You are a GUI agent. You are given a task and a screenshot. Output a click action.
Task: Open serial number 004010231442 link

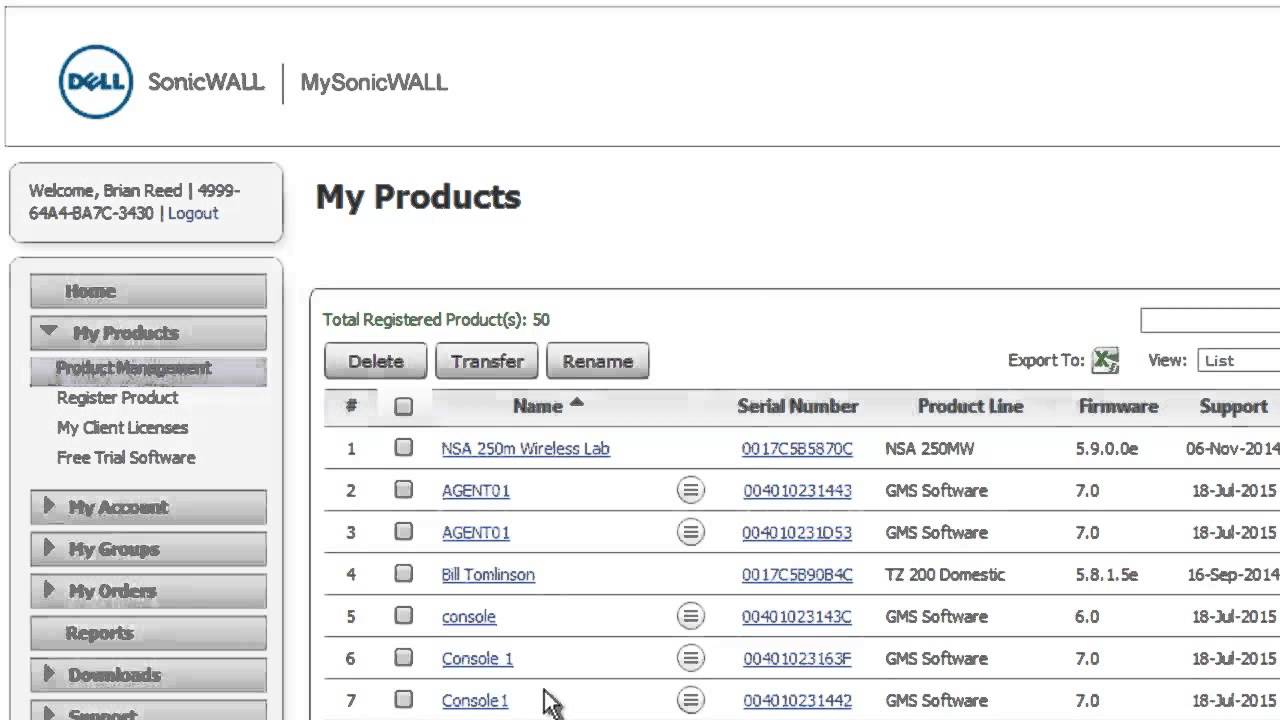[797, 701]
